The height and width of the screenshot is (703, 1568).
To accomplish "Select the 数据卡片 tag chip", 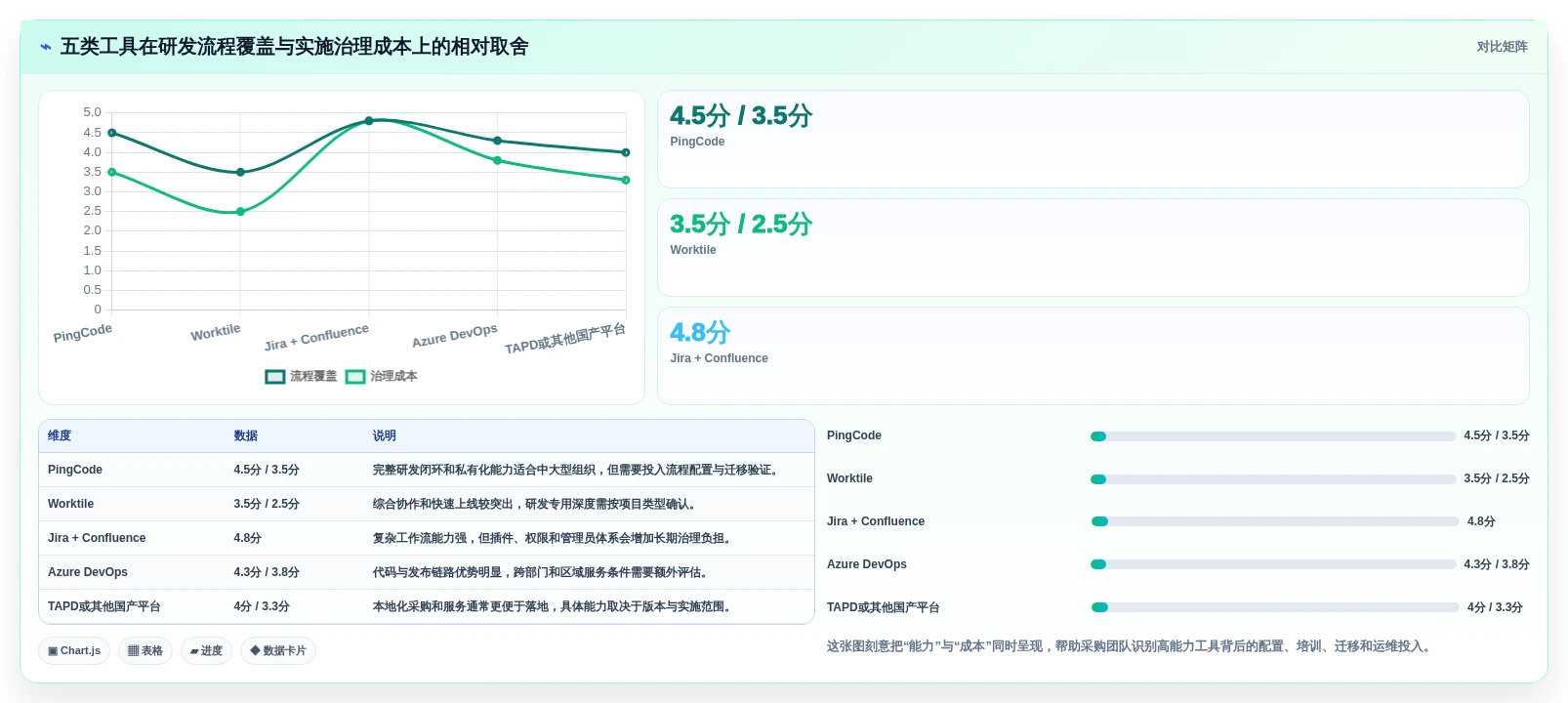I will (278, 650).
